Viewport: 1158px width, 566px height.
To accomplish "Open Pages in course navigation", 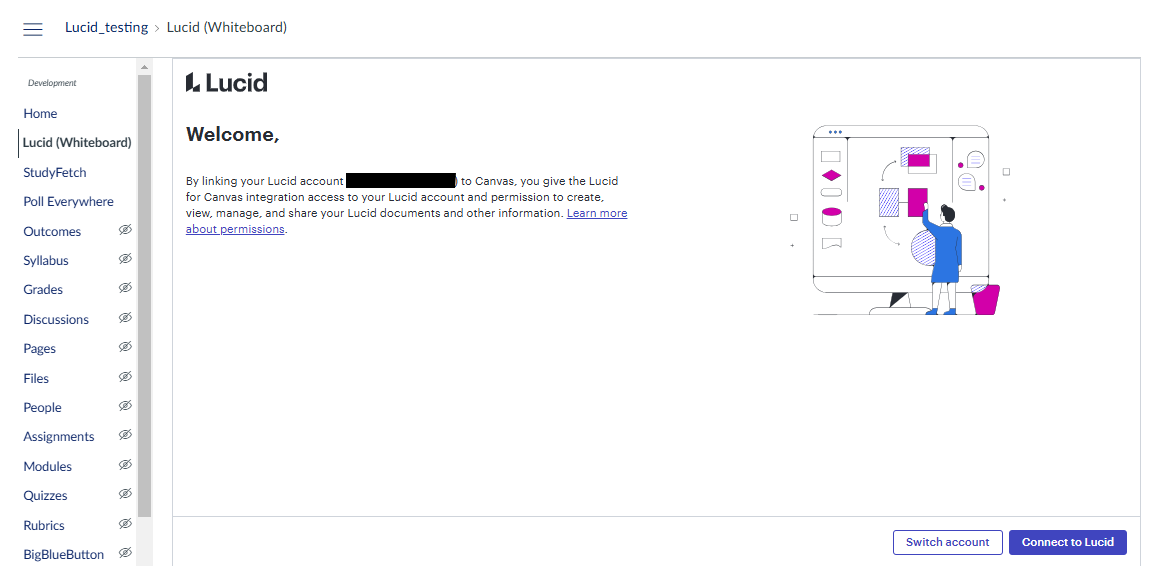I will tap(39, 349).
